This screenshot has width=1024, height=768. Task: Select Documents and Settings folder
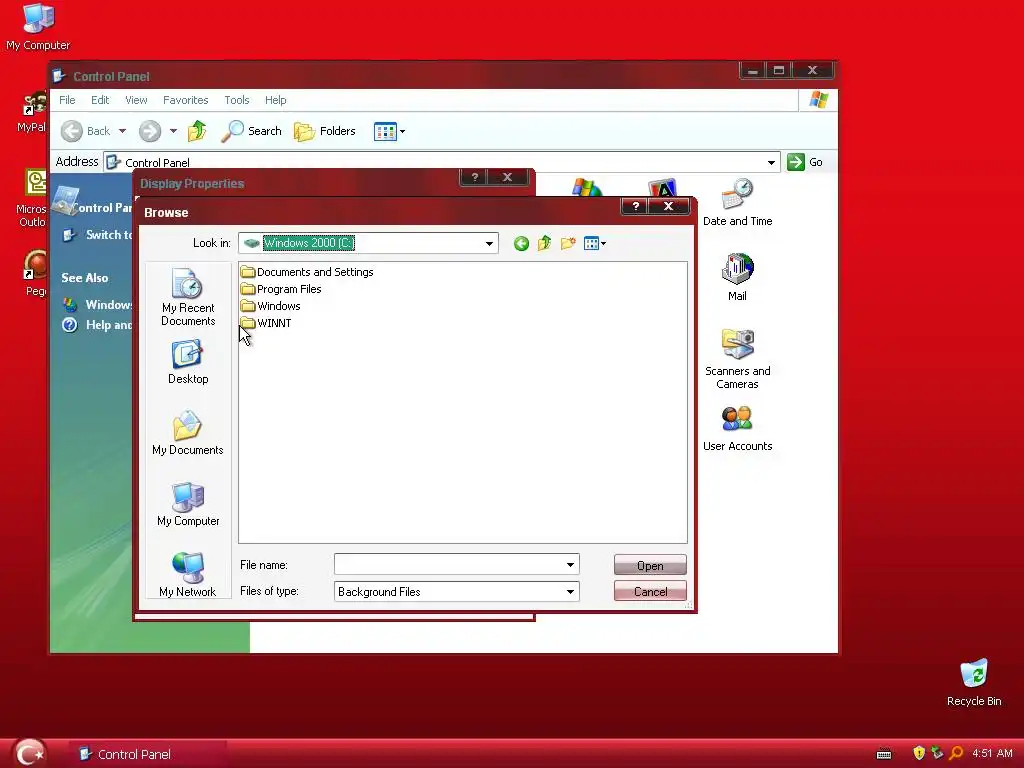click(307, 272)
